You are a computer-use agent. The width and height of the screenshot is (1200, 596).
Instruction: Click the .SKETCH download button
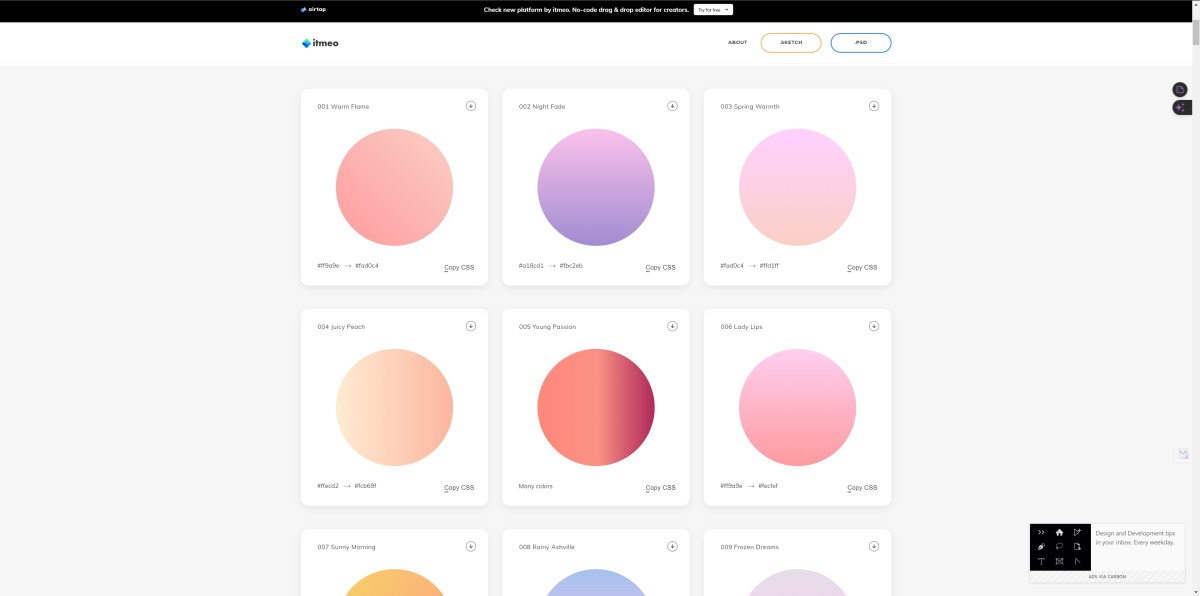click(x=790, y=43)
